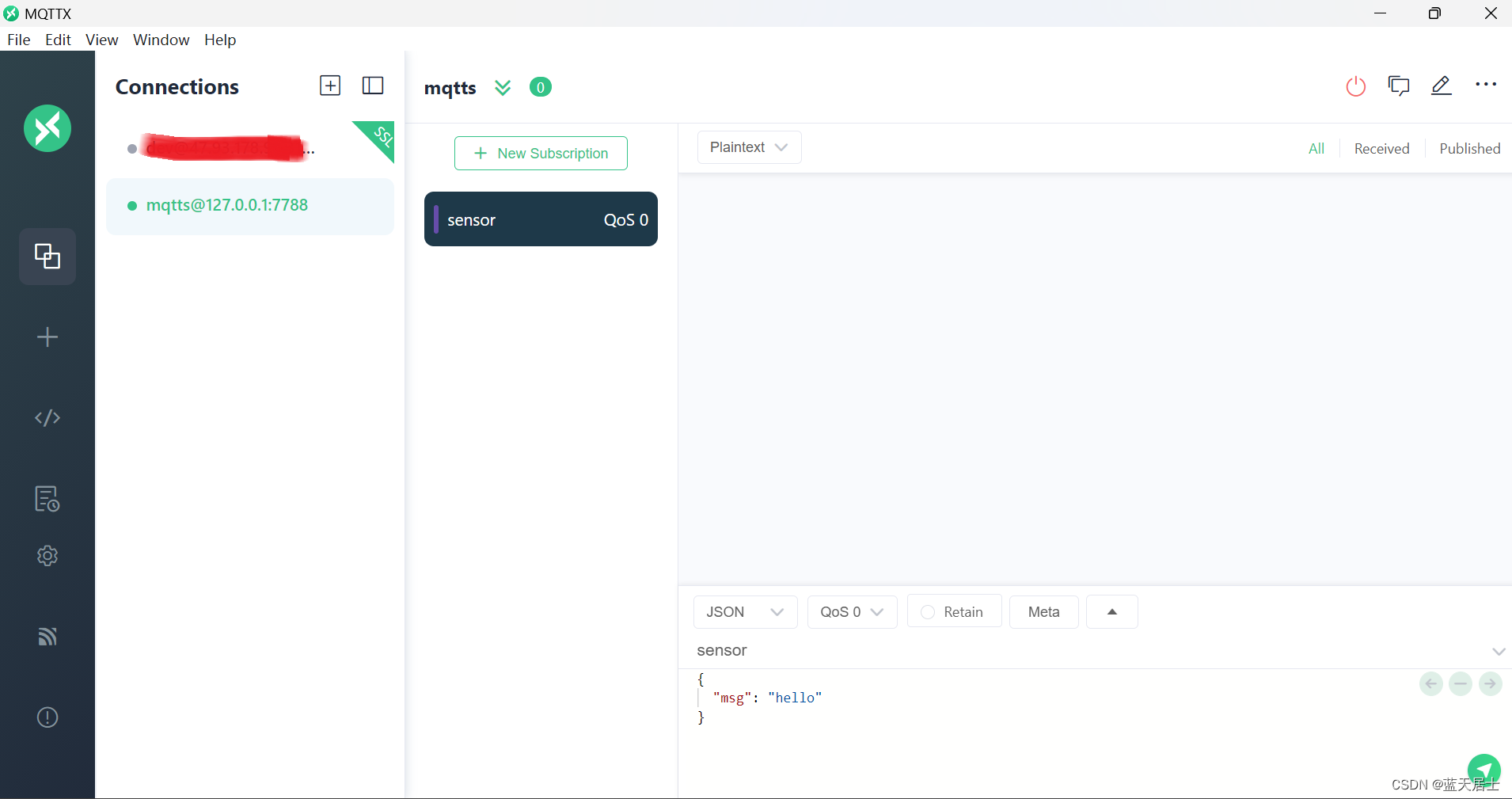The width and height of the screenshot is (1512, 799).
Task: Open the JSON payload type dropdown
Action: point(745,612)
